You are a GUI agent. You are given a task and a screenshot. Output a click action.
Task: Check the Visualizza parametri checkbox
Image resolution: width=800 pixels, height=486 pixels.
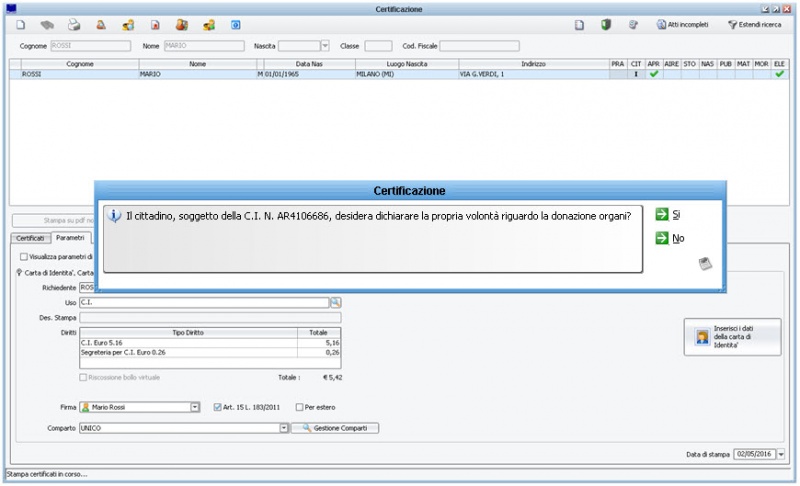(x=24, y=257)
